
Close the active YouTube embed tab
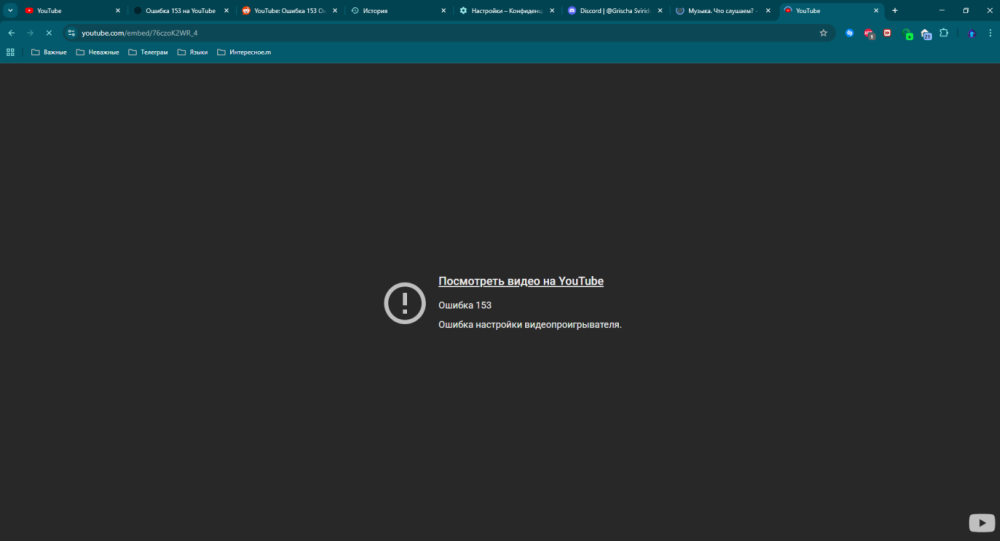[876, 11]
